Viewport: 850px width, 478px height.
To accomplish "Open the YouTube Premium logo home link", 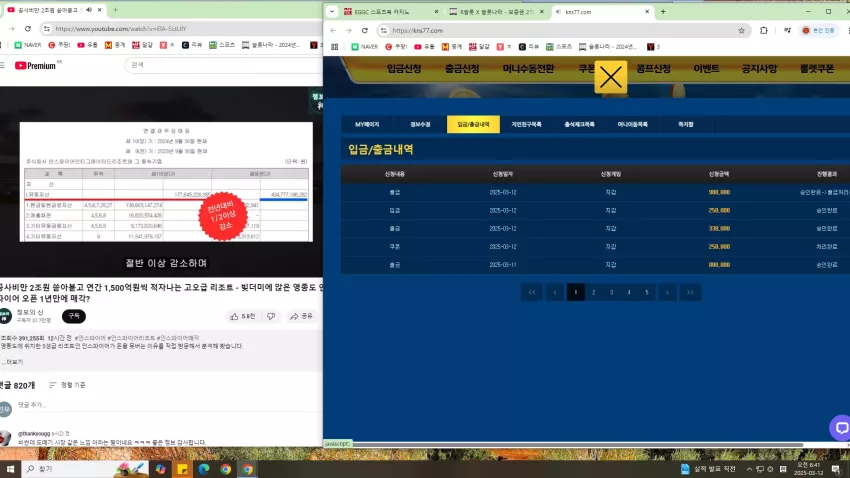I will (35, 66).
